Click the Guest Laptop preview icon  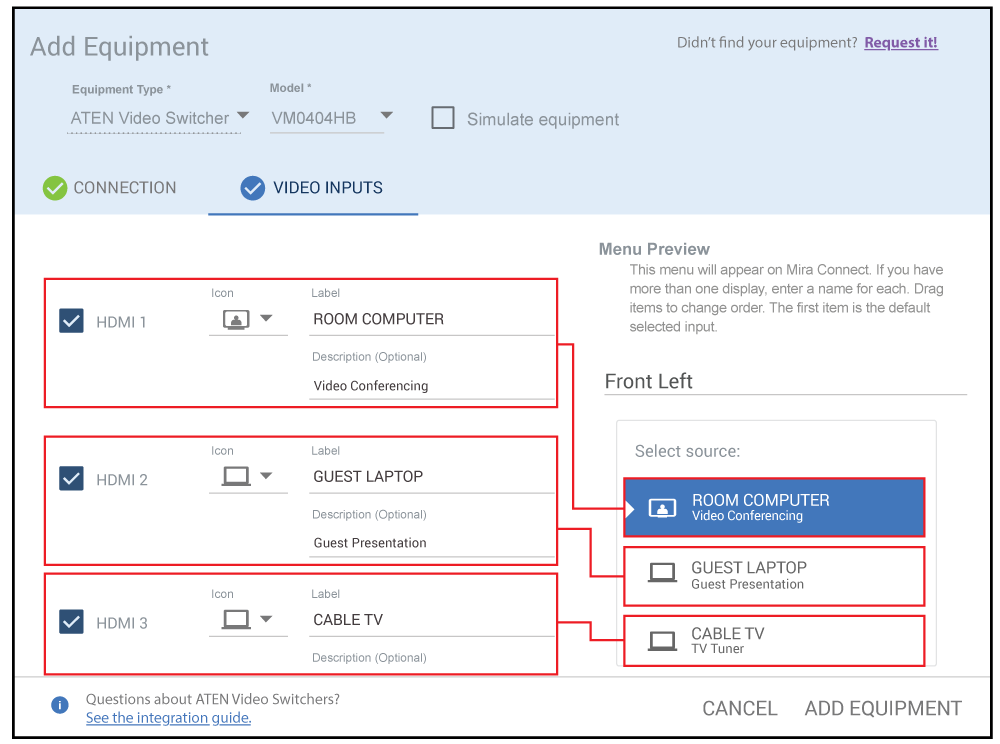point(662,573)
